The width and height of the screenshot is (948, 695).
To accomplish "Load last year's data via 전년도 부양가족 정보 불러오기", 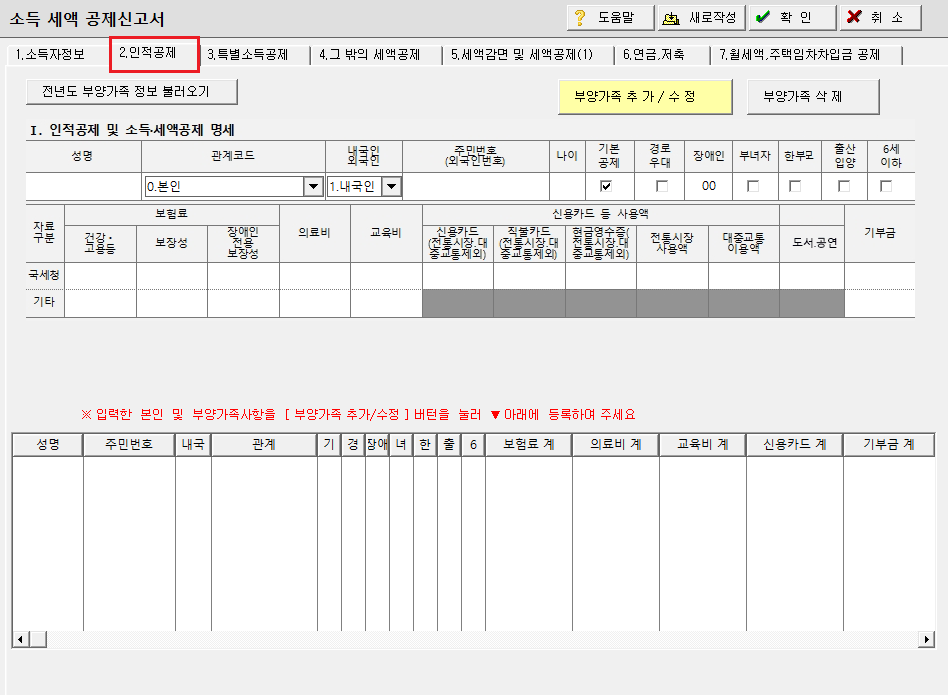I will click(x=132, y=92).
